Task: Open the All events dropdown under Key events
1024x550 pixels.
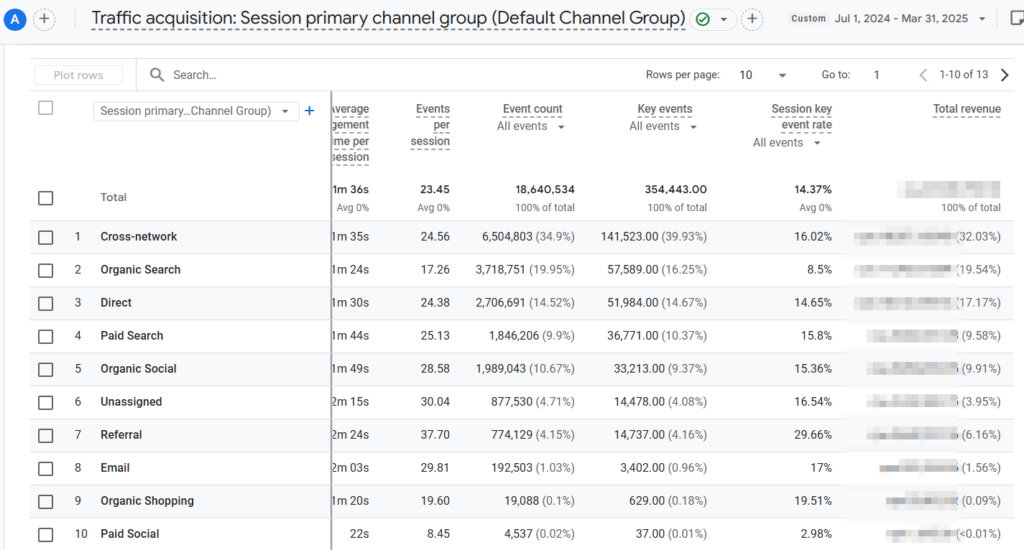Action: coord(664,127)
